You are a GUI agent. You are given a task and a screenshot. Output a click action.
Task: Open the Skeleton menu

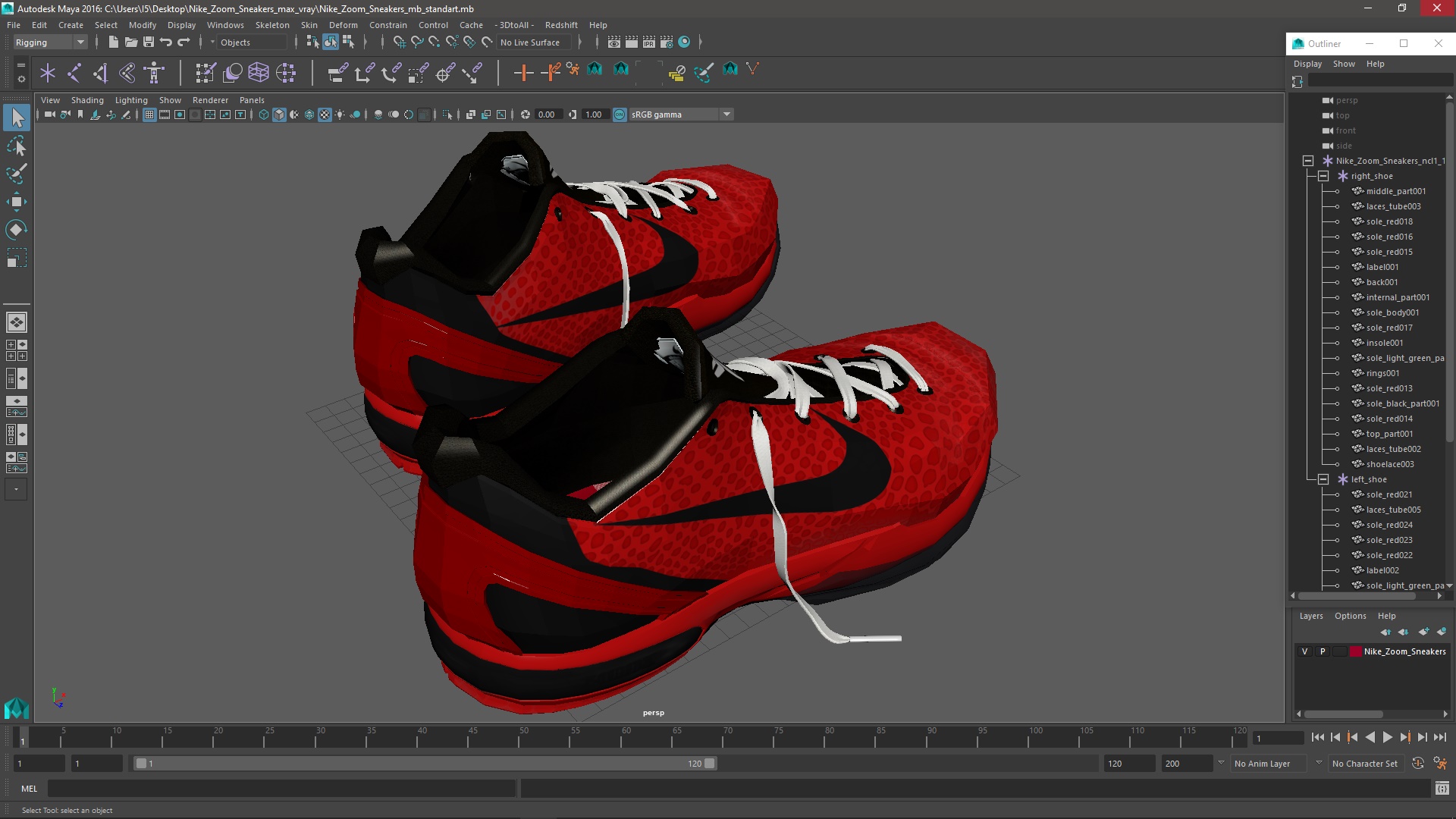(272, 25)
